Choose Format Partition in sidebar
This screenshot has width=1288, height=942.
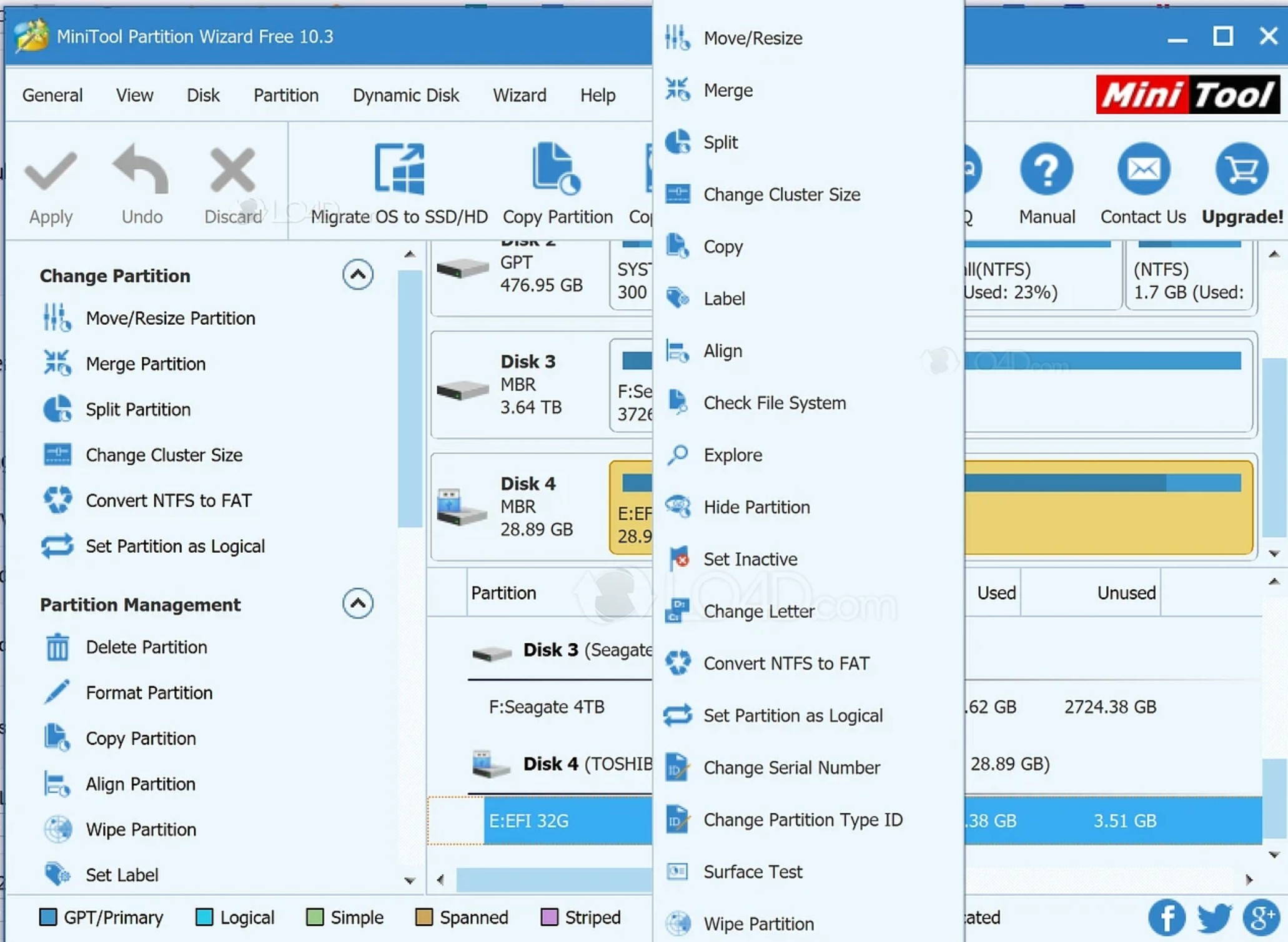click(128, 693)
